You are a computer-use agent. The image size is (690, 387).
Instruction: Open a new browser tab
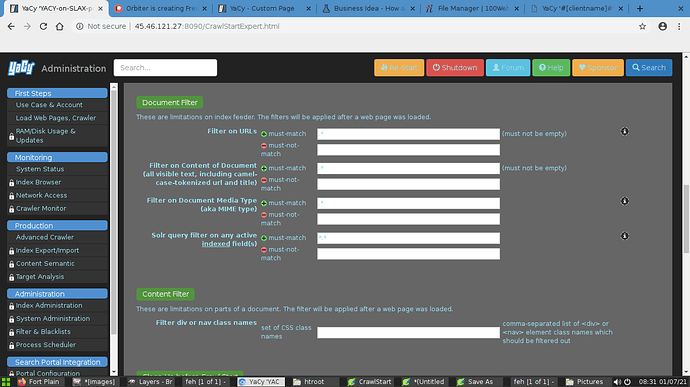pyautogui.click(x=640, y=8)
